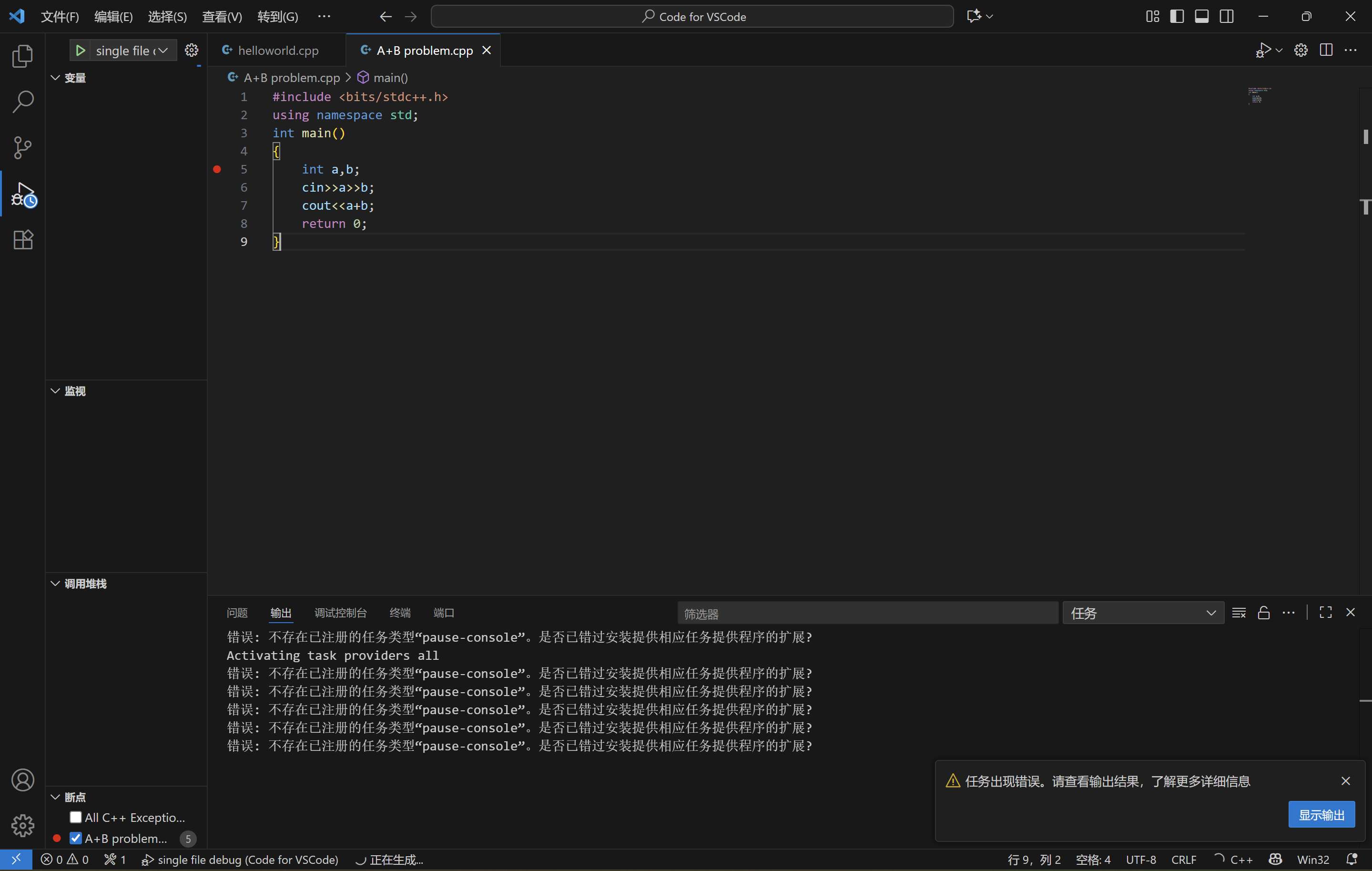The image size is (1372, 871).
Task: Toggle output auto-scroll lock icon
Action: [x=1264, y=613]
